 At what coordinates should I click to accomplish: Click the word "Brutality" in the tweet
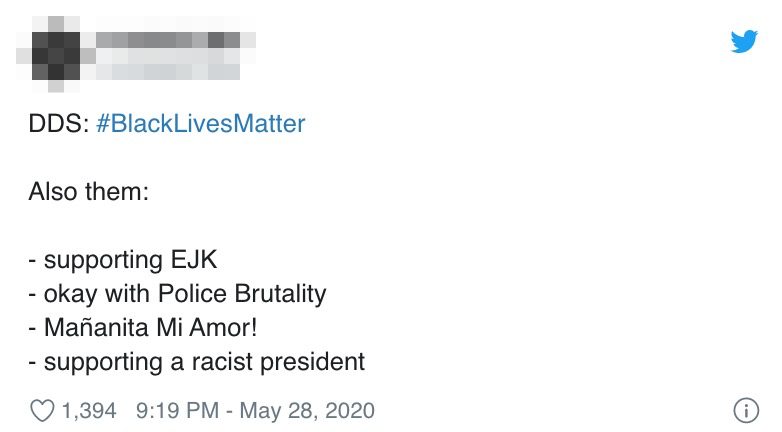coord(280,294)
